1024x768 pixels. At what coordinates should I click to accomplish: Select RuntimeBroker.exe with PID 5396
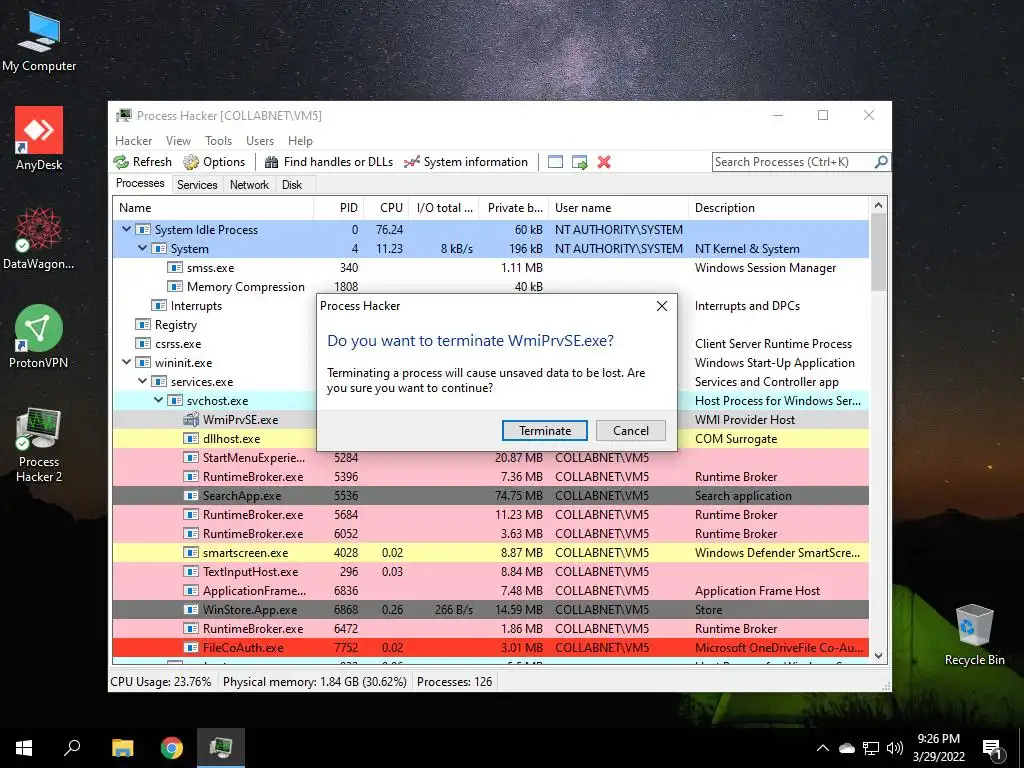coord(490,477)
